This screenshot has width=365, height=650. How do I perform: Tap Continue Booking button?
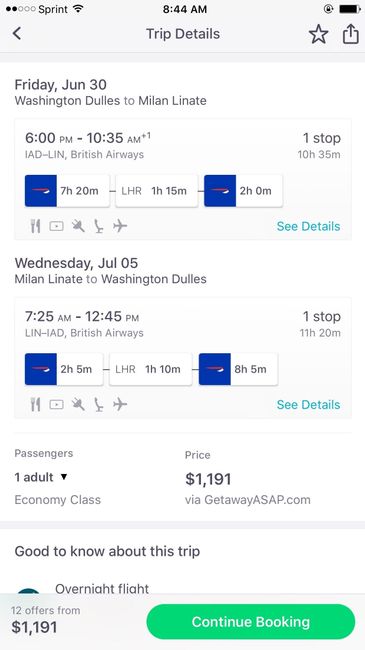(x=251, y=622)
